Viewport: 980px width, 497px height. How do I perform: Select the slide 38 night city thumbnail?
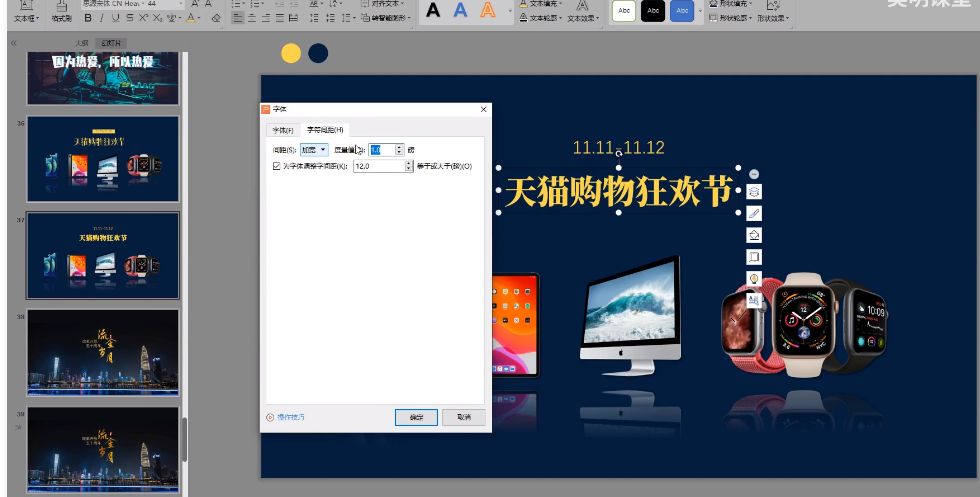pos(103,353)
